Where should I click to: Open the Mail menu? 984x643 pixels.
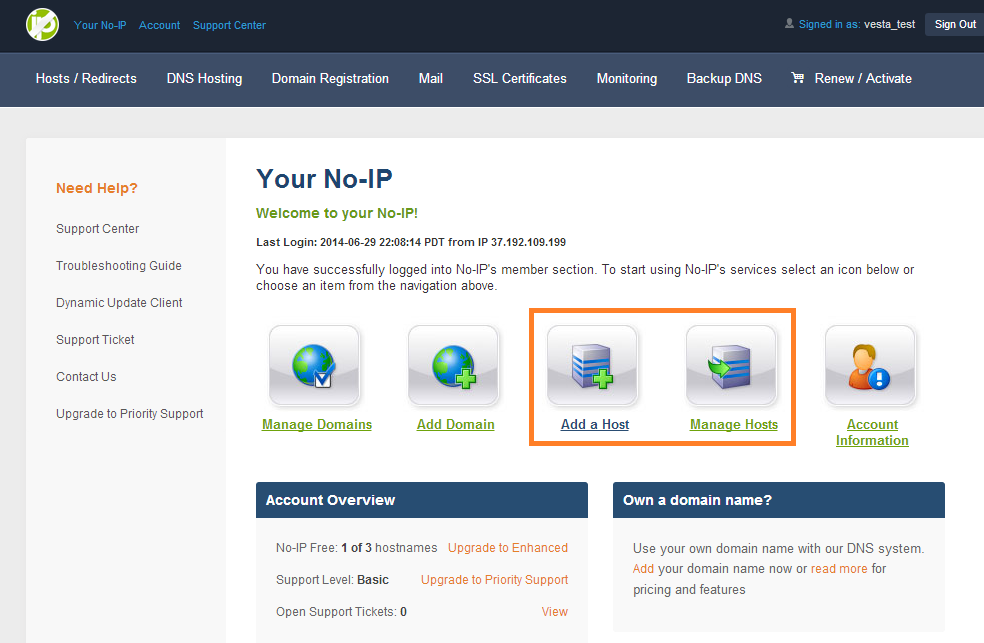coord(430,78)
